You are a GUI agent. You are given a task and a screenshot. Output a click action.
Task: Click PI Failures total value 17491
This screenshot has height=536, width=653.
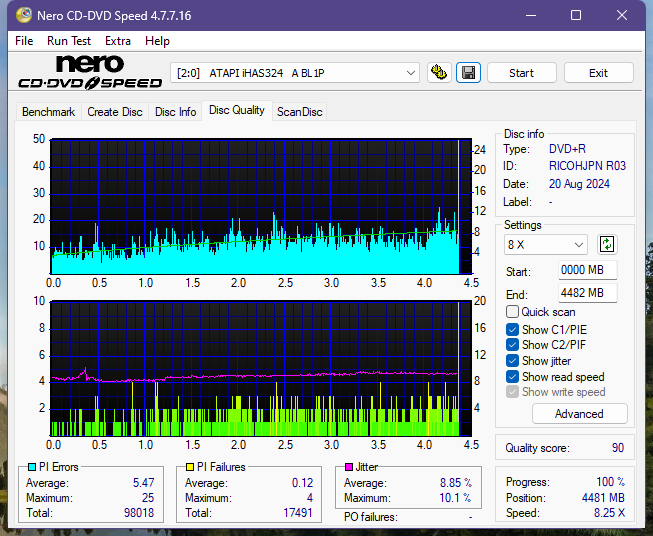[298, 513]
